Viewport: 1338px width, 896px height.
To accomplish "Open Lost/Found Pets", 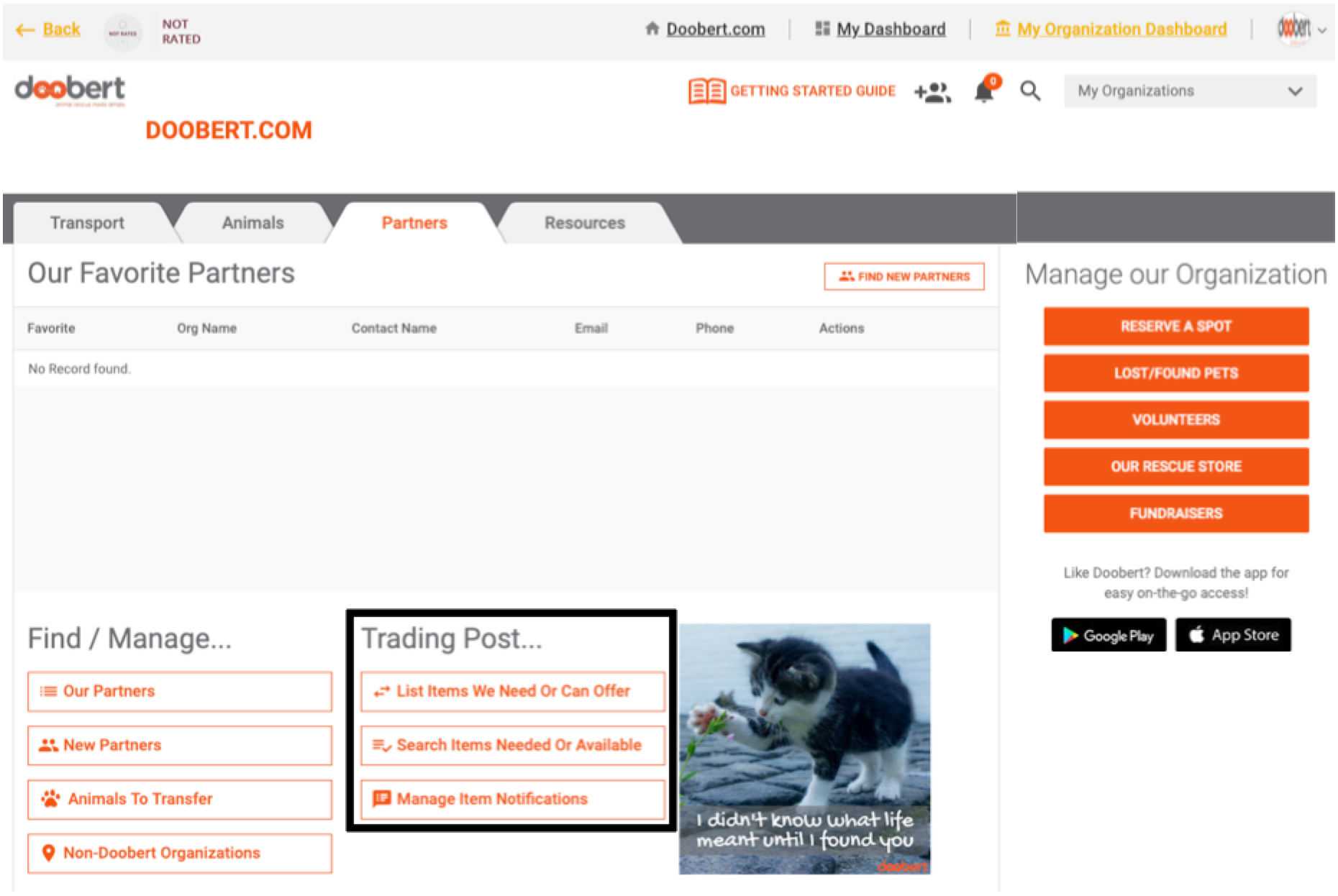I will click(x=1175, y=373).
